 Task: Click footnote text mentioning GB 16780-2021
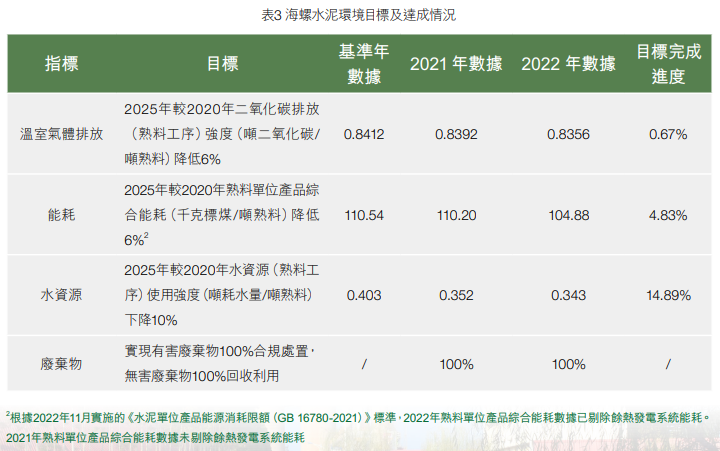[x=358, y=417]
